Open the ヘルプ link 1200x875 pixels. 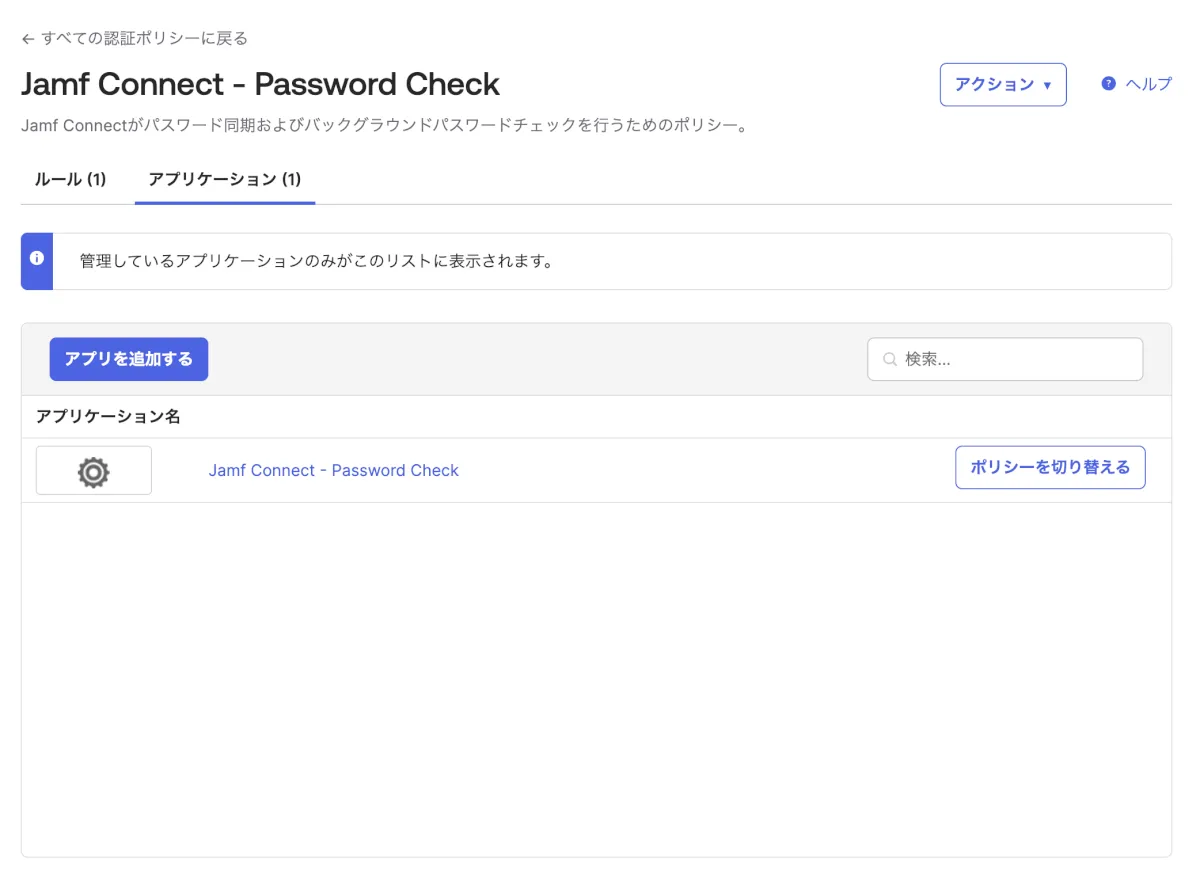click(1148, 84)
